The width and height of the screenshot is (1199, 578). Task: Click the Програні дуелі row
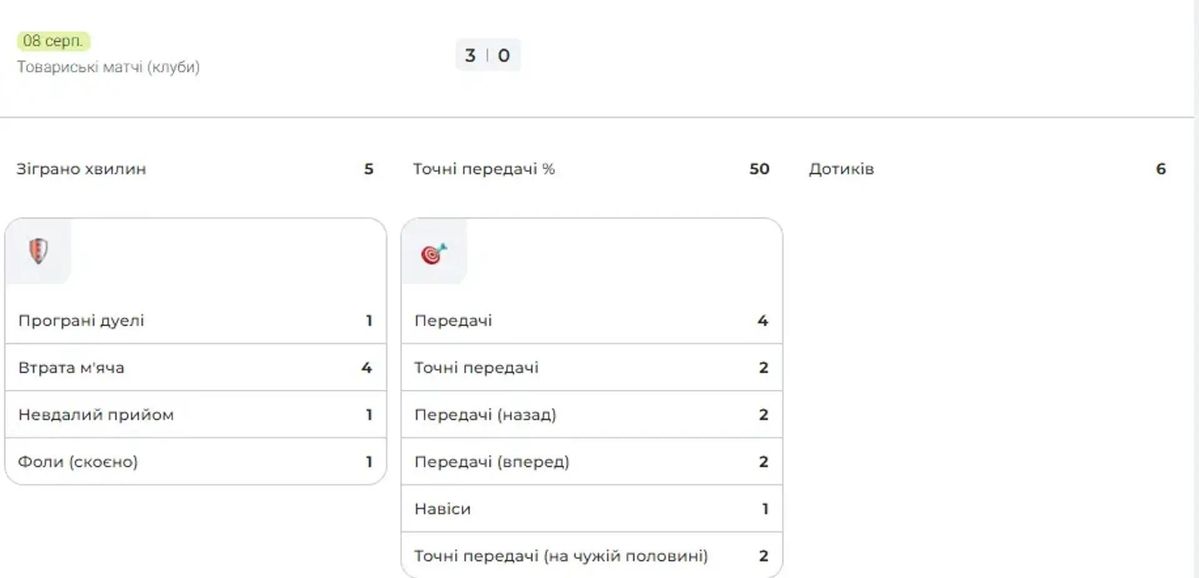pos(196,320)
